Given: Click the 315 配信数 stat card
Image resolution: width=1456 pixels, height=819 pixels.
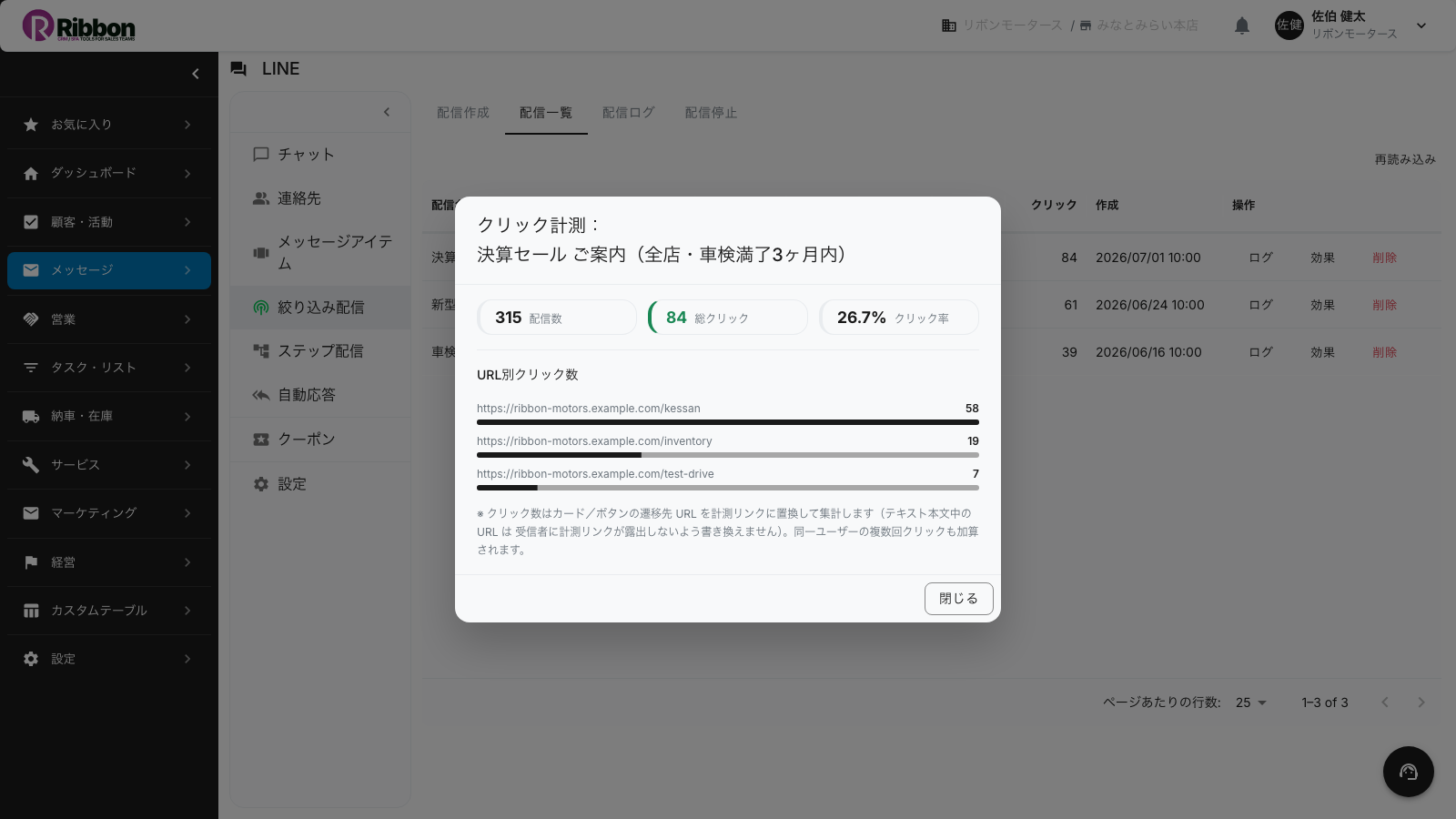Looking at the screenshot, I should click(557, 318).
